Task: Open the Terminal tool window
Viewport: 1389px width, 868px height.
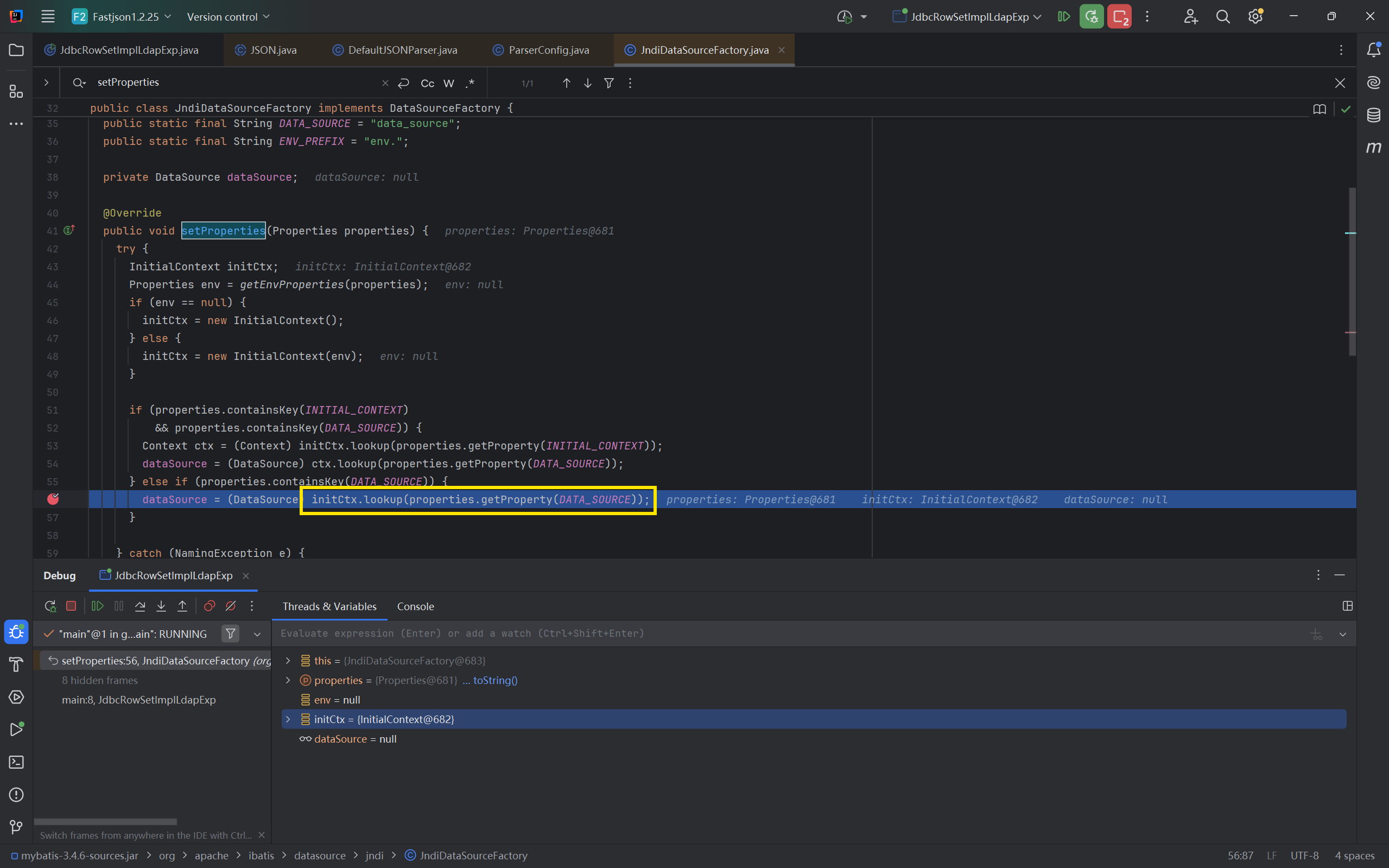Action: (16, 762)
